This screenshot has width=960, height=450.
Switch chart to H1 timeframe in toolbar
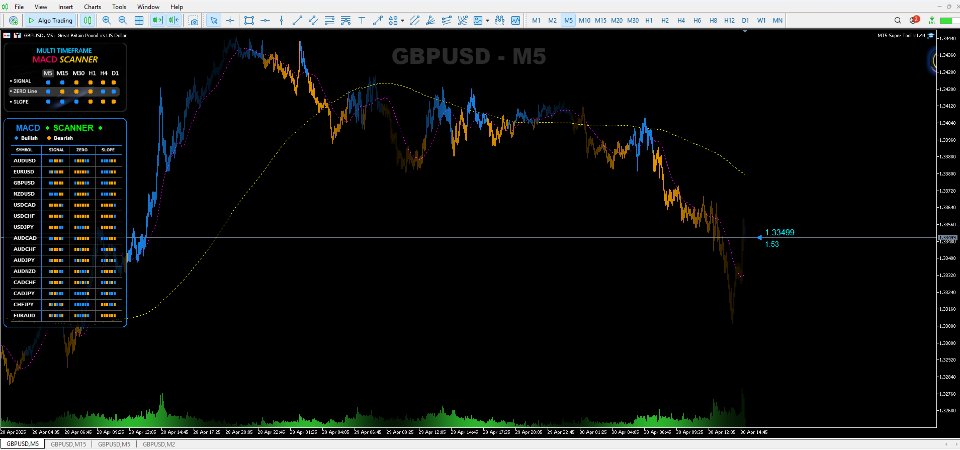[x=649, y=20]
